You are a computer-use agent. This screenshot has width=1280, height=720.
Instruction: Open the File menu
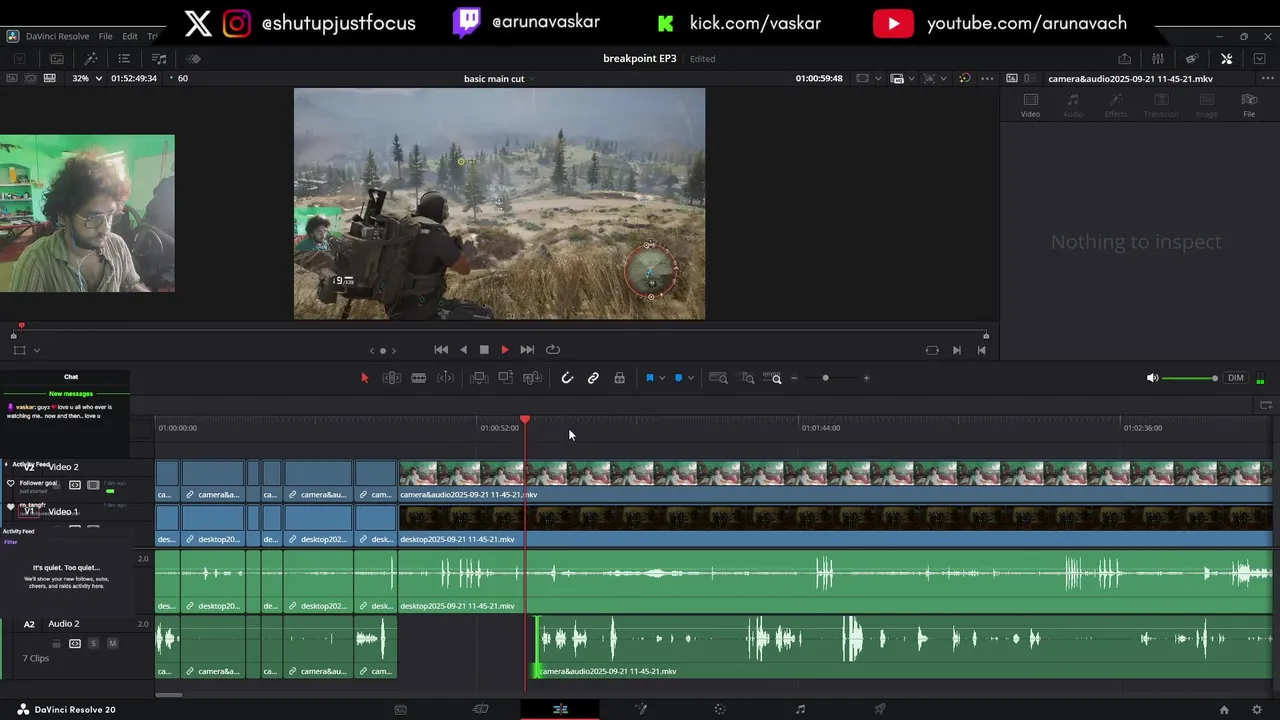(105, 36)
